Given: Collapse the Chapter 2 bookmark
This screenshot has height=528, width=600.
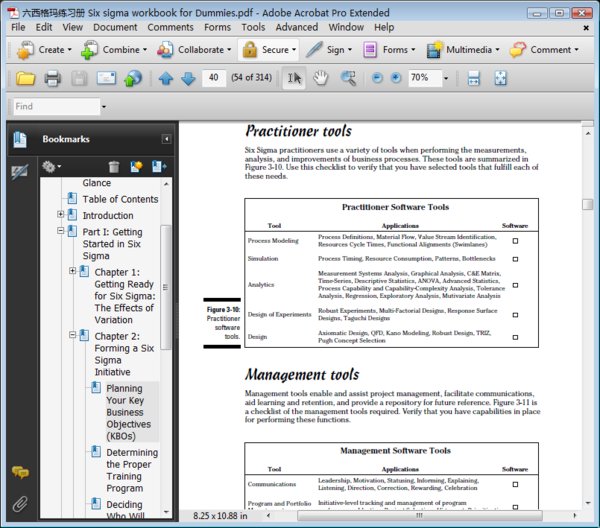Looking at the screenshot, I should [x=73, y=336].
